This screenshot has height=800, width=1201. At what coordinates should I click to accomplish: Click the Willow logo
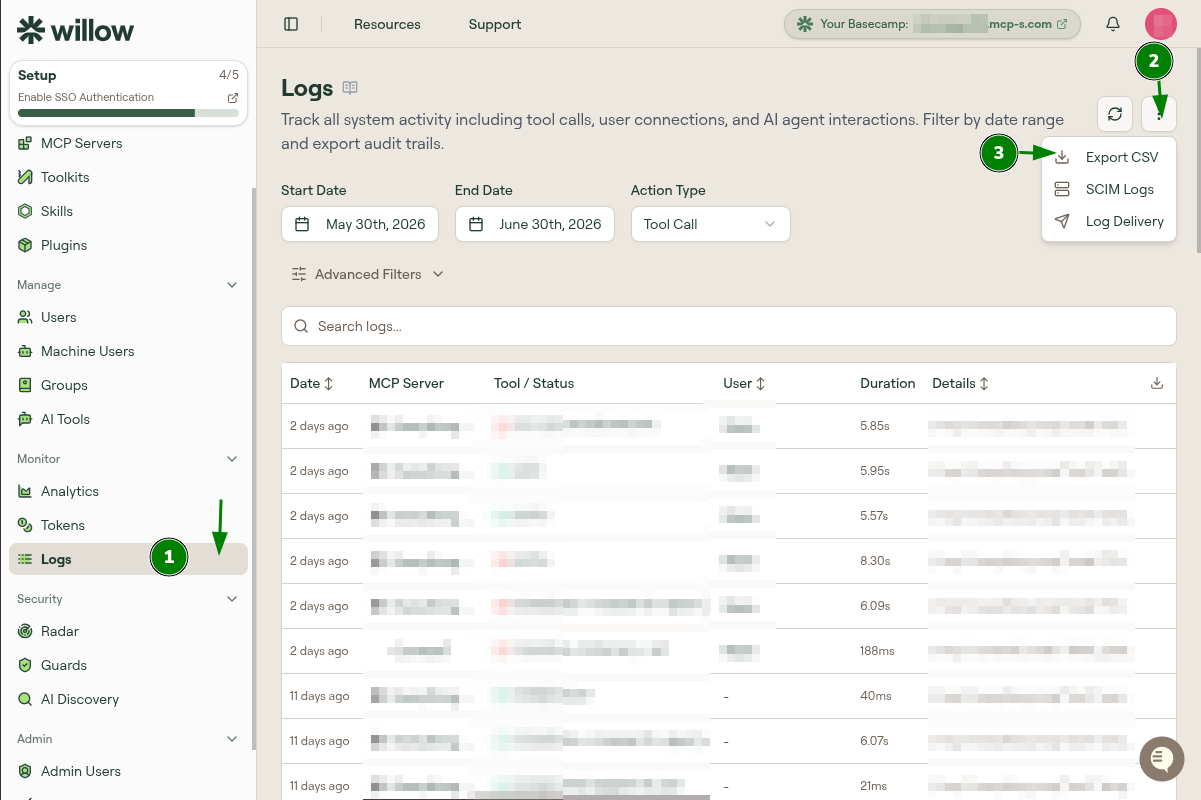(x=75, y=30)
